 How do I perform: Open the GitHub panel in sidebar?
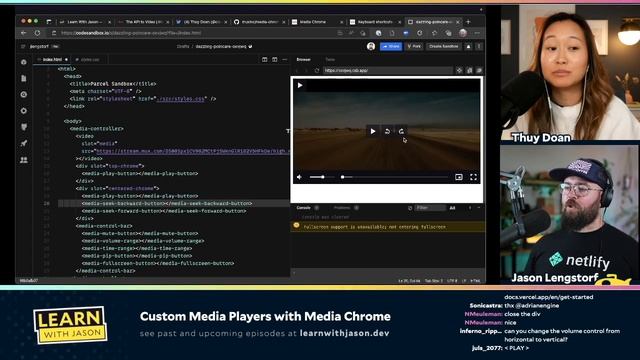(24, 127)
